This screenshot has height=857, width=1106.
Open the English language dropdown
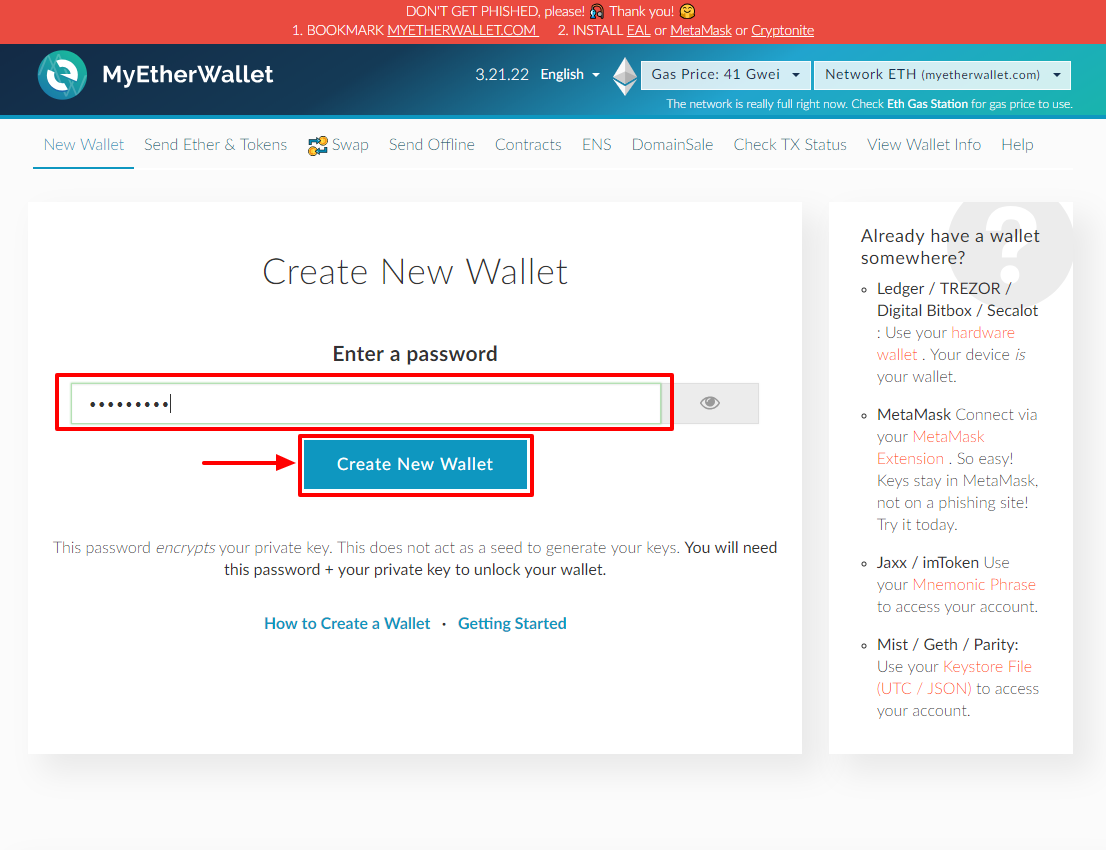570,75
